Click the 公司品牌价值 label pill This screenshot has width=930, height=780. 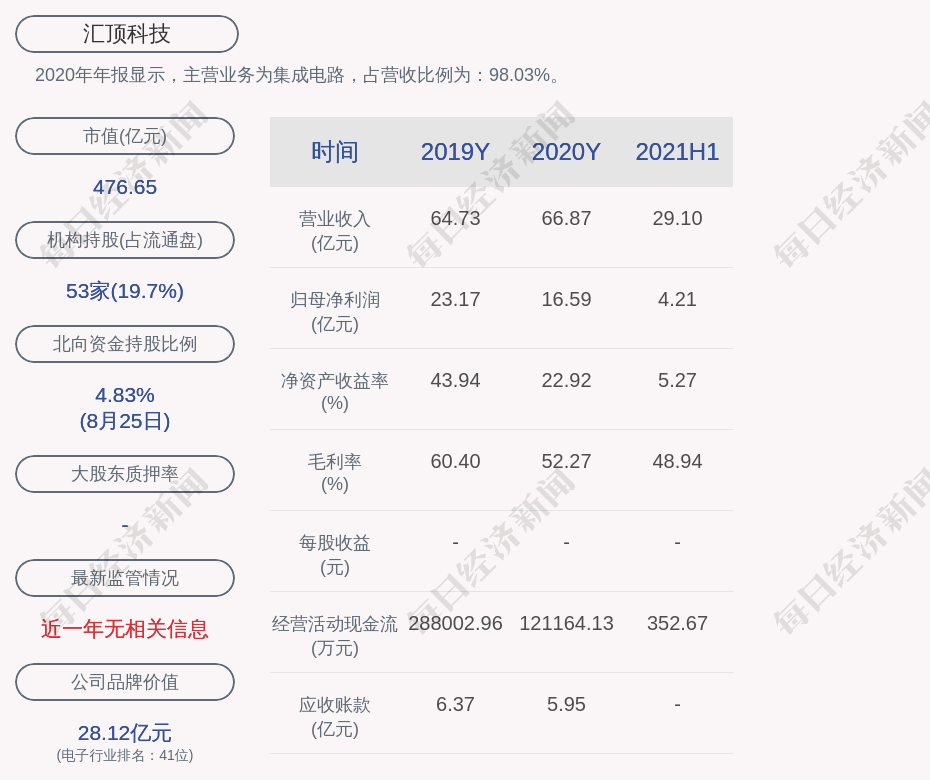tap(125, 682)
